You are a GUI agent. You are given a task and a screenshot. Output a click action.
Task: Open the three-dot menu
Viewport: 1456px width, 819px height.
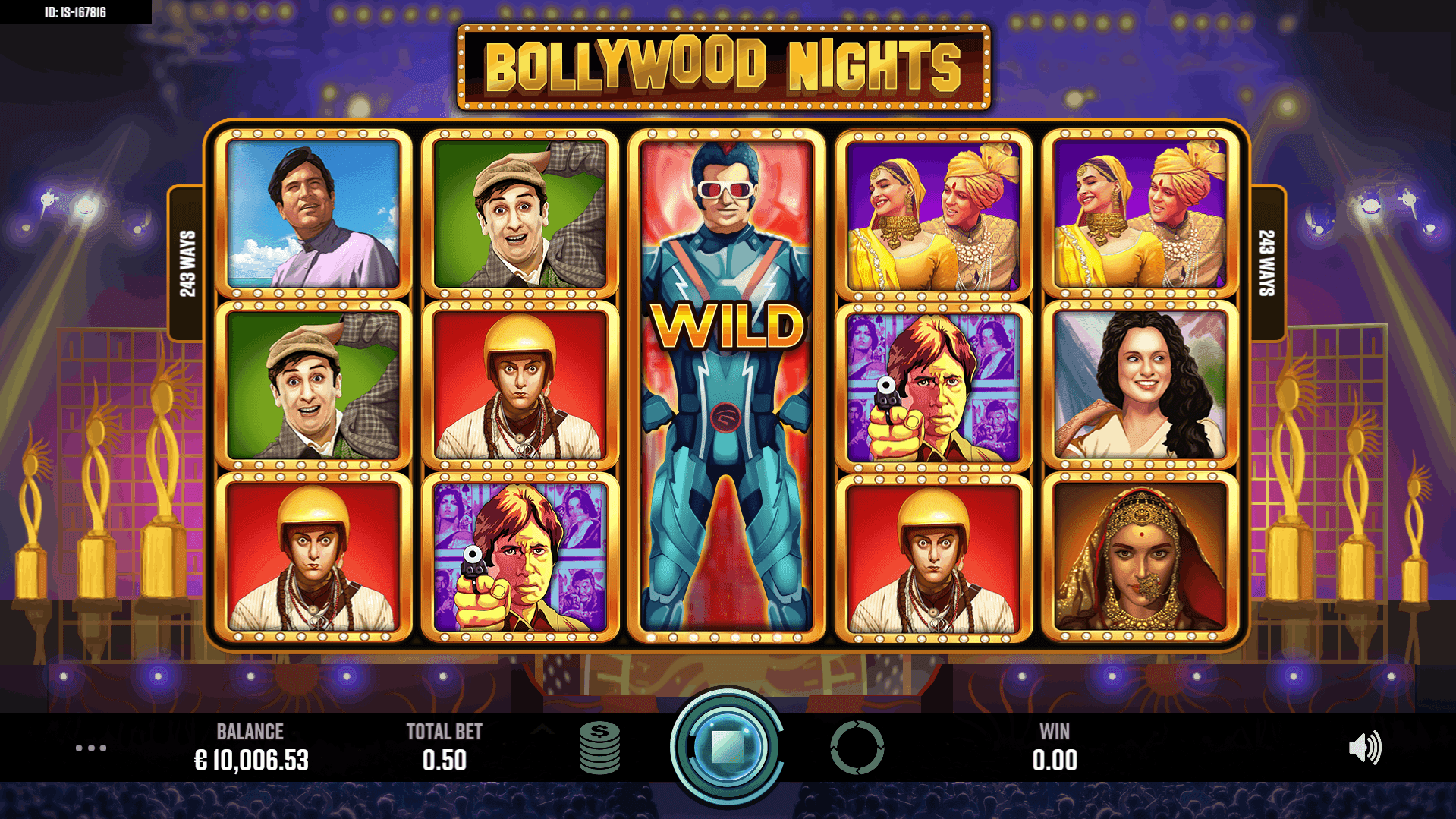pos(91,748)
